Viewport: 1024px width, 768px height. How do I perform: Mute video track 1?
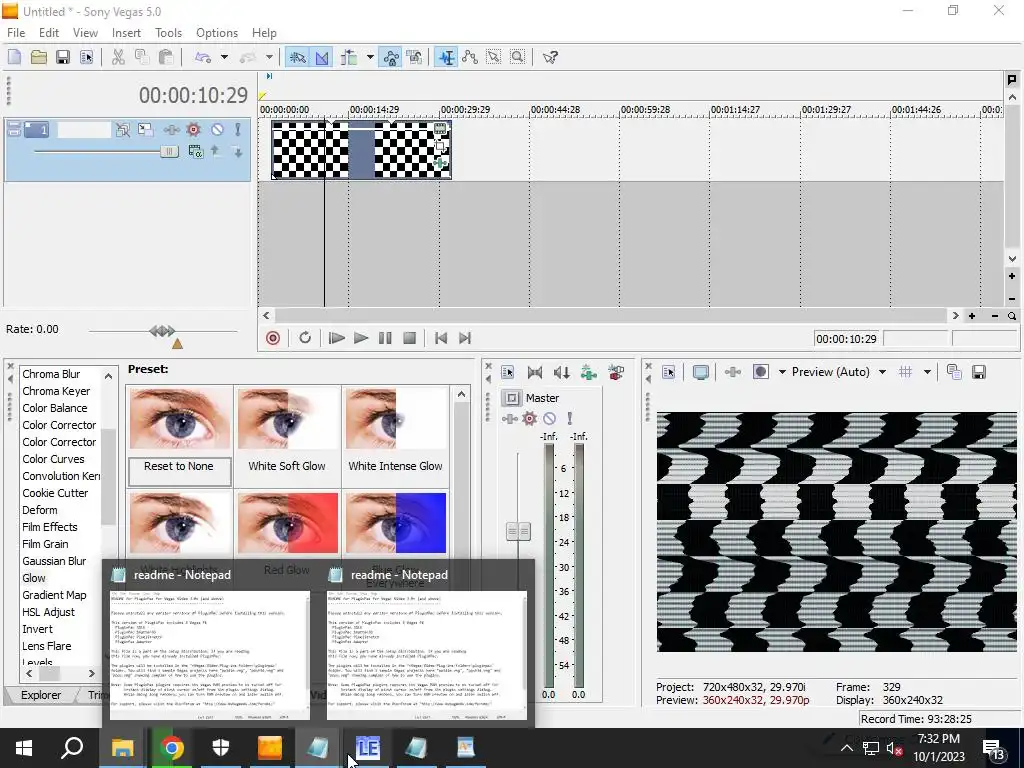click(217, 130)
